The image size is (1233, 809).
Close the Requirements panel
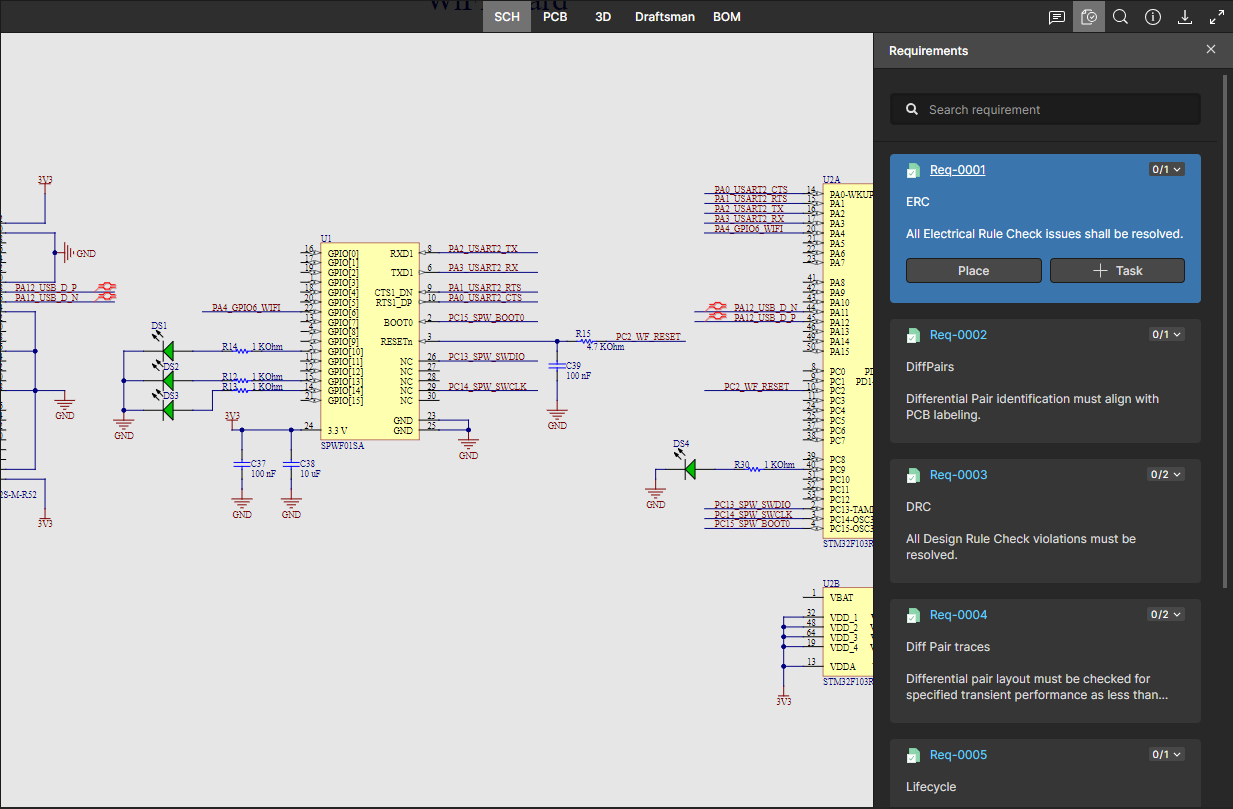(1211, 50)
